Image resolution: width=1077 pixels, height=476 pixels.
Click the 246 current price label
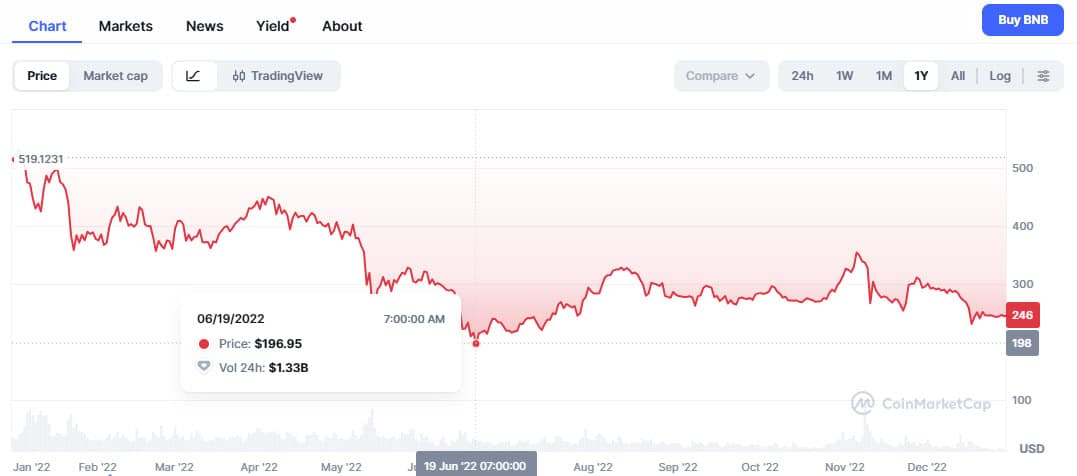(1023, 315)
